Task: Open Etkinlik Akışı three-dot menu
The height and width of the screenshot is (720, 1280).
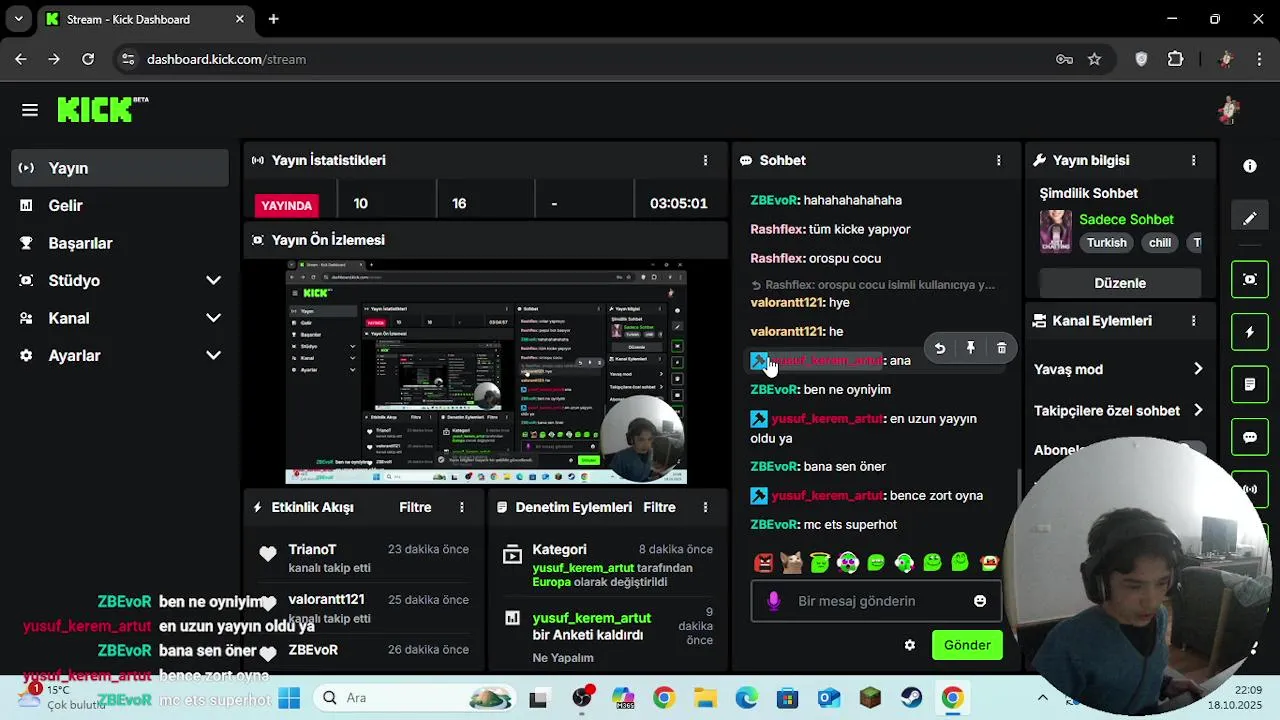Action: click(x=462, y=507)
